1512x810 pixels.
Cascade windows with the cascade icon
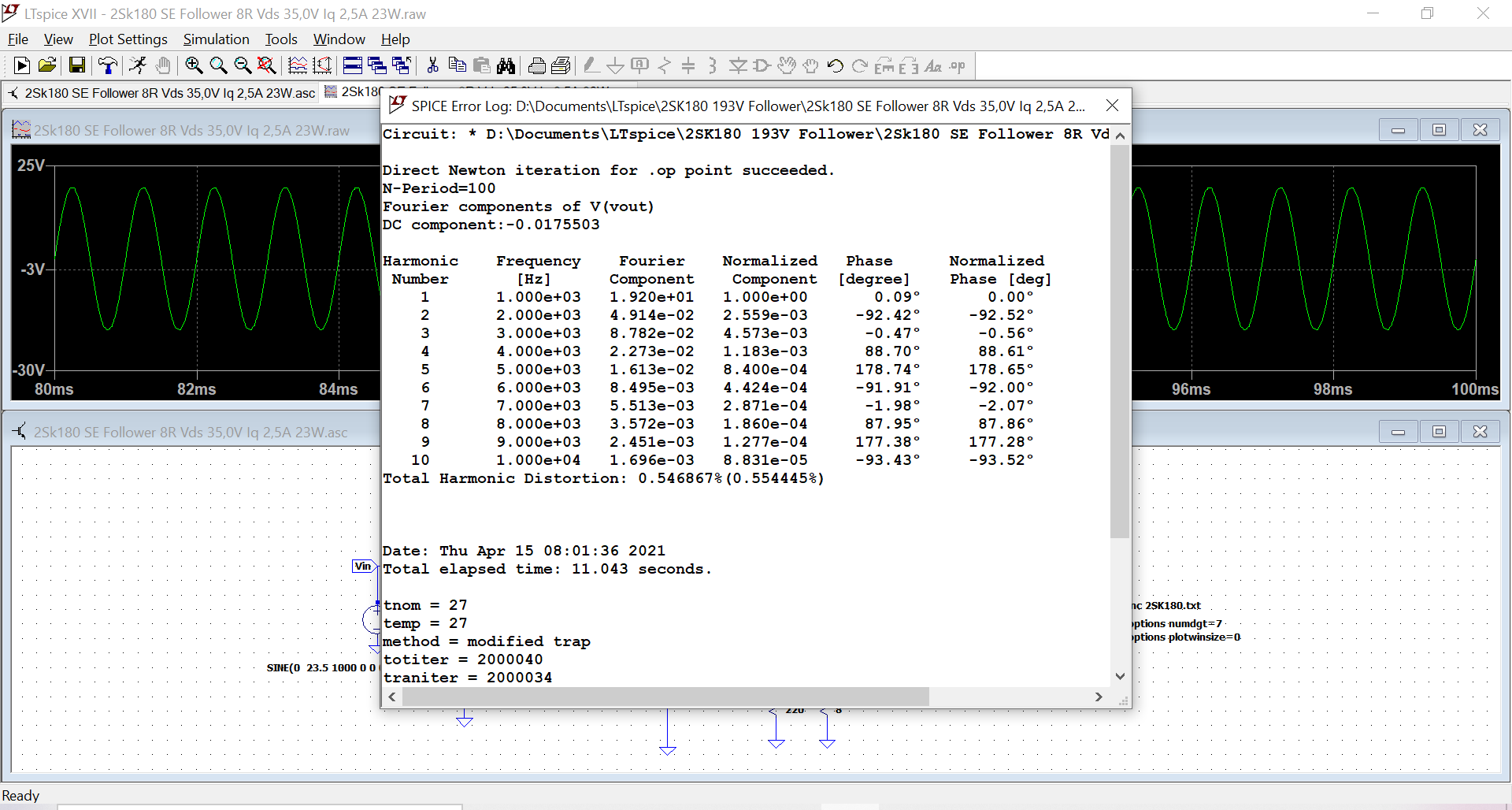coord(377,66)
